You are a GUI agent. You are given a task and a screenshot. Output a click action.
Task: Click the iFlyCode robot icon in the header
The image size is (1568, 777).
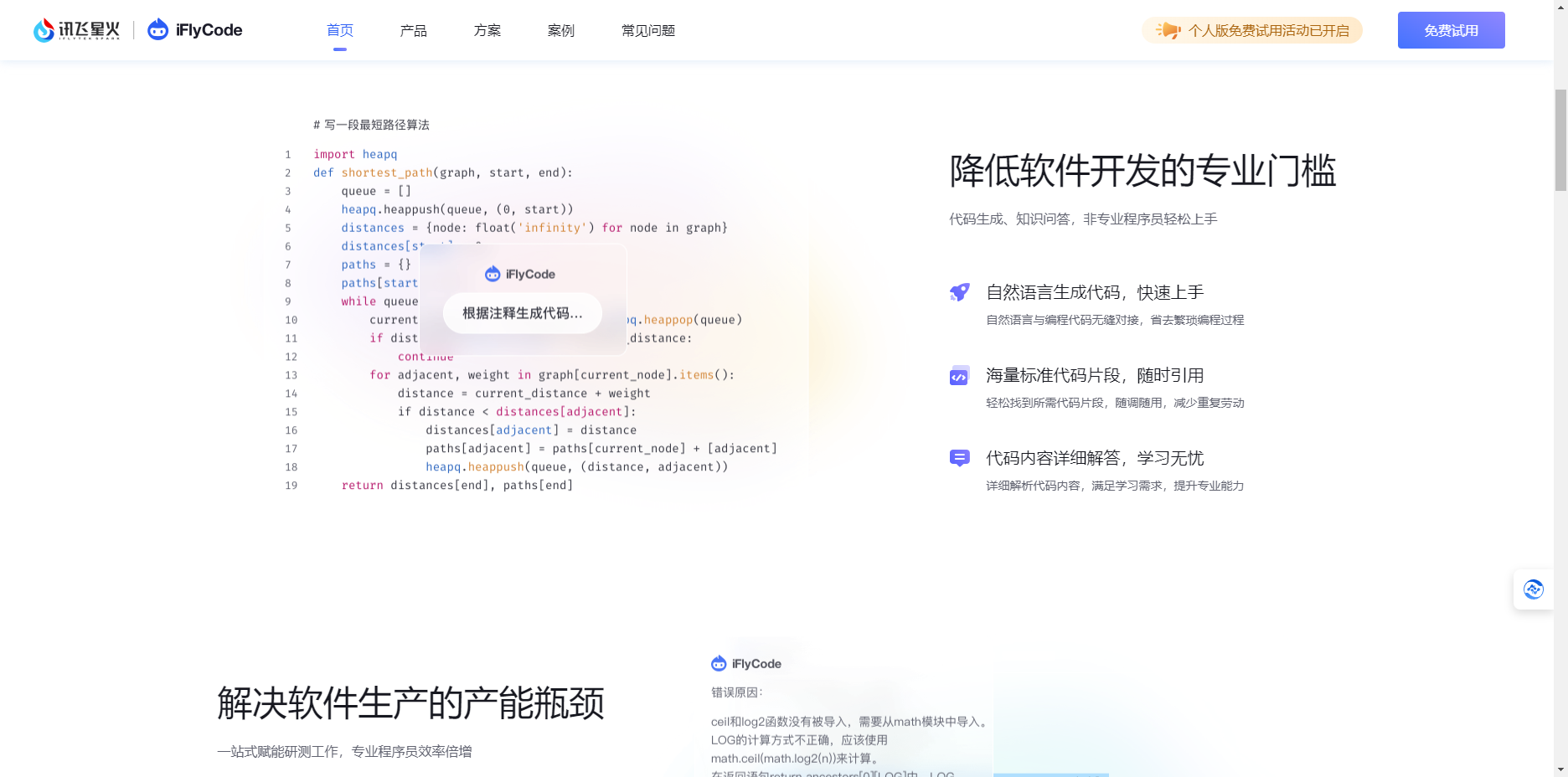pyautogui.click(x=157, y=29)
